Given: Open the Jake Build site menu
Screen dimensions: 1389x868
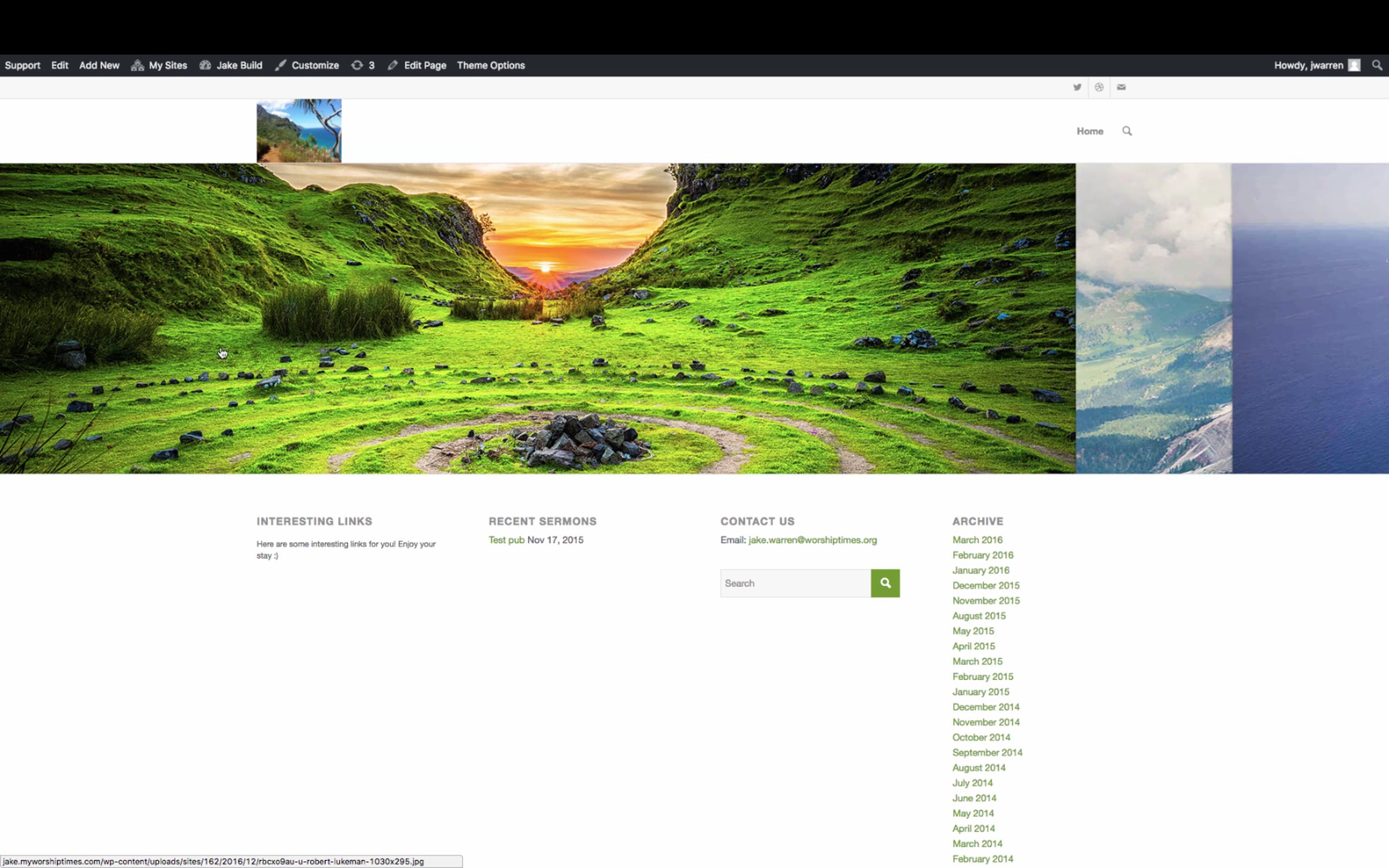Looking at the screenshot, I should click(231, 65).
